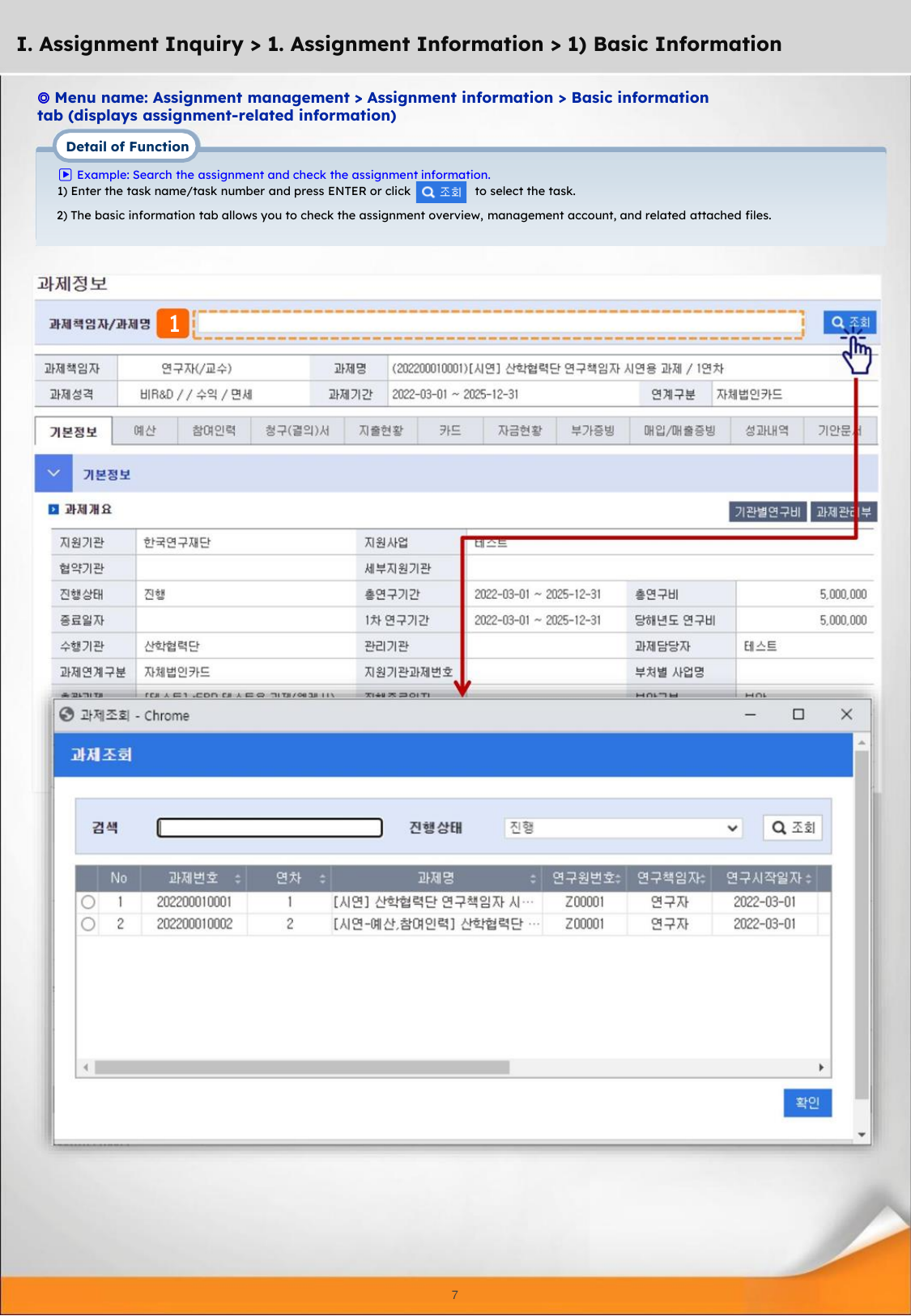
Task: Click the blue 조회 search button at top right
Action: pyautogui.click(x=849, y=322)
